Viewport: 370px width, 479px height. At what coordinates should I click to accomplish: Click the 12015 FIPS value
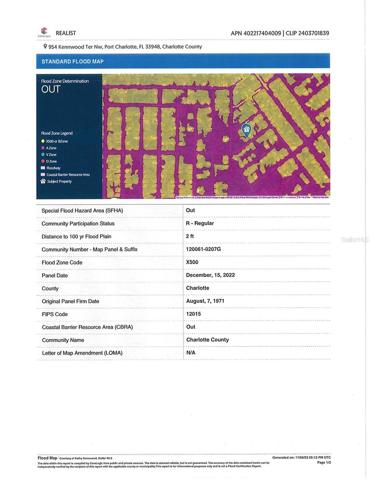coord(193,314)
